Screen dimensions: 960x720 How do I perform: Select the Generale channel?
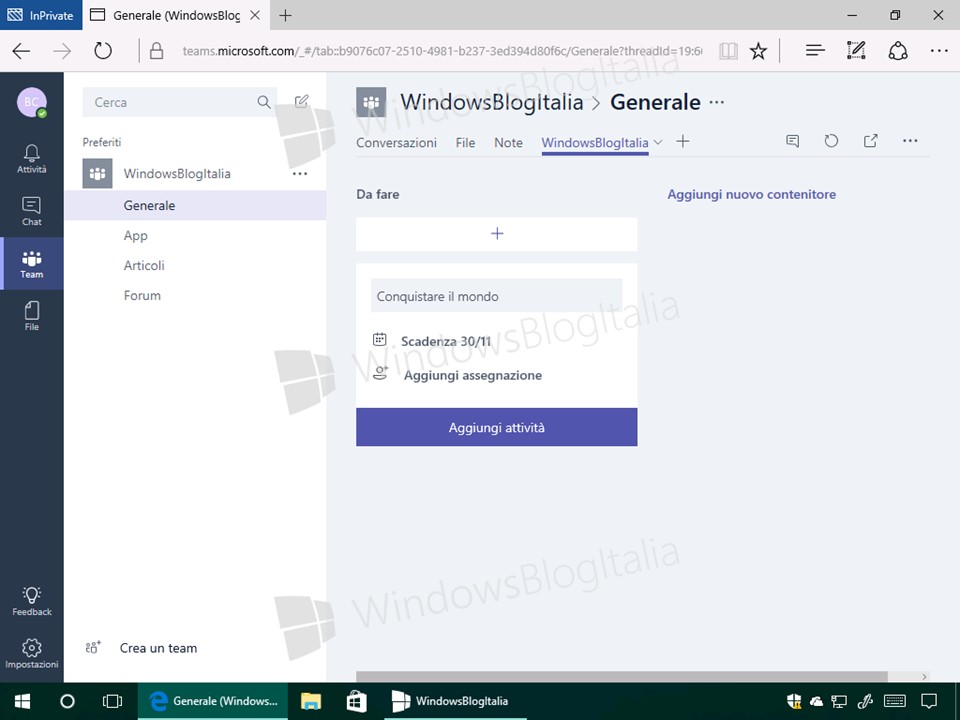coord(195,205)
